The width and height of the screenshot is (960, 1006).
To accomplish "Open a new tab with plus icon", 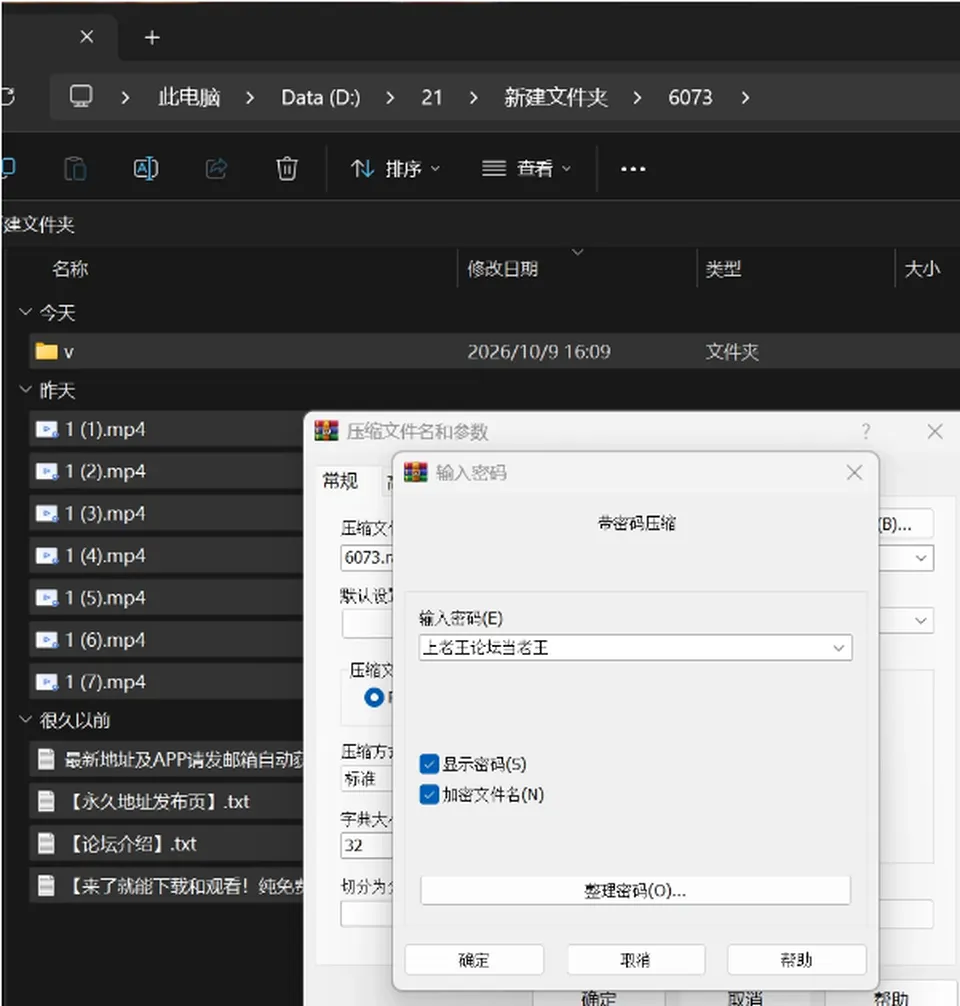I will tap(152, 38).
